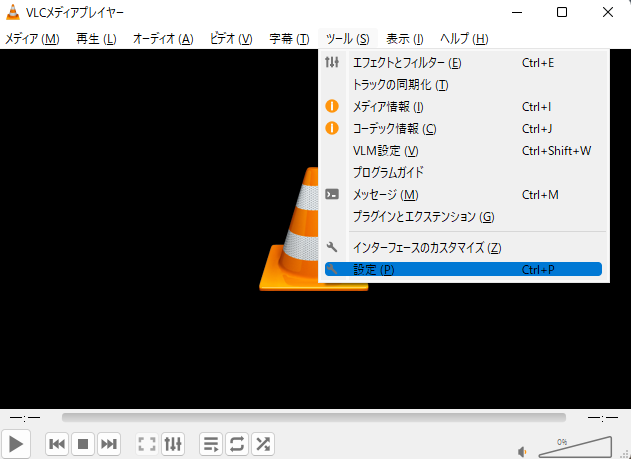The height and width of the screenshot is (459, 631).
Task: Open the 再生 (L) menu
Action: pos(96,39)
